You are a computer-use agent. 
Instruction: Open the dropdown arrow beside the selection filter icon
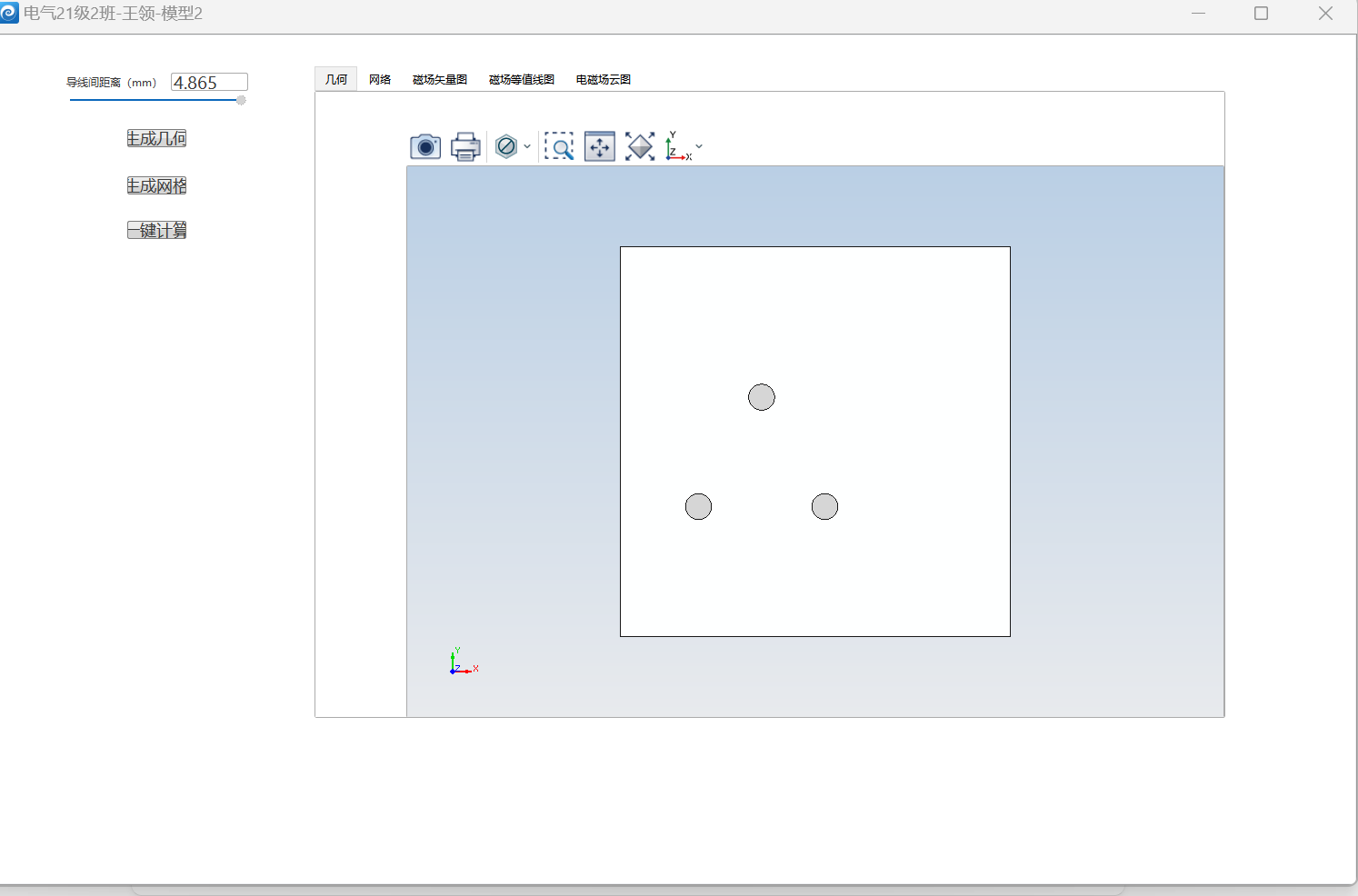[x=527, y=146]
